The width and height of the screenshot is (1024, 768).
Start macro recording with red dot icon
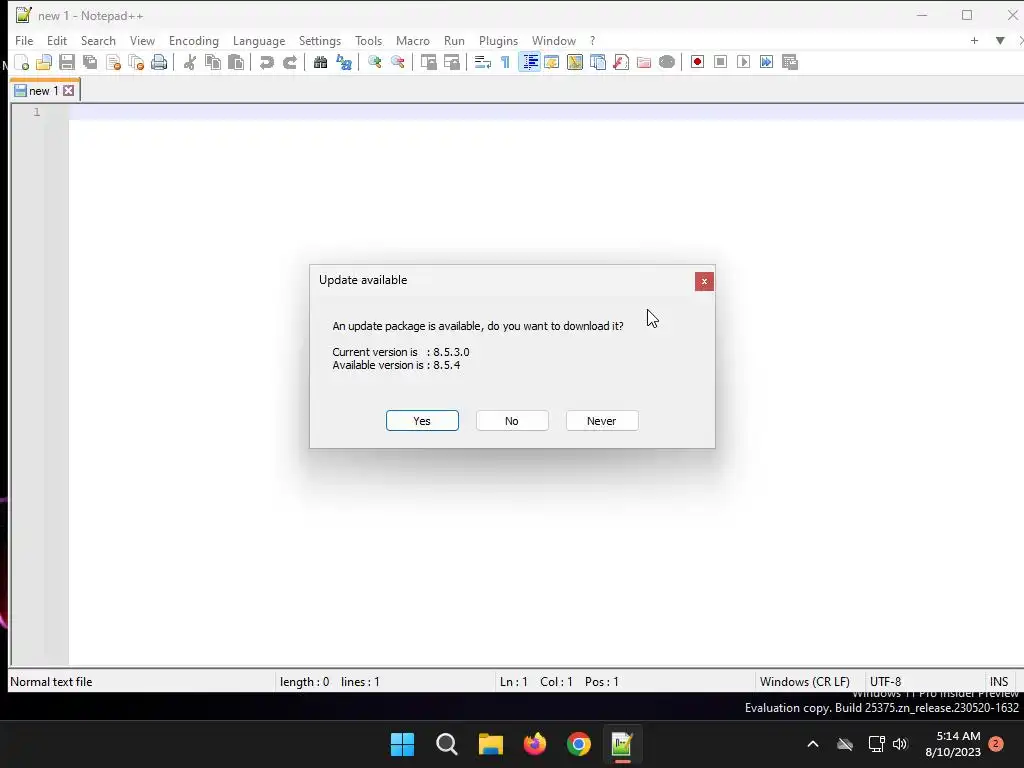697,62
